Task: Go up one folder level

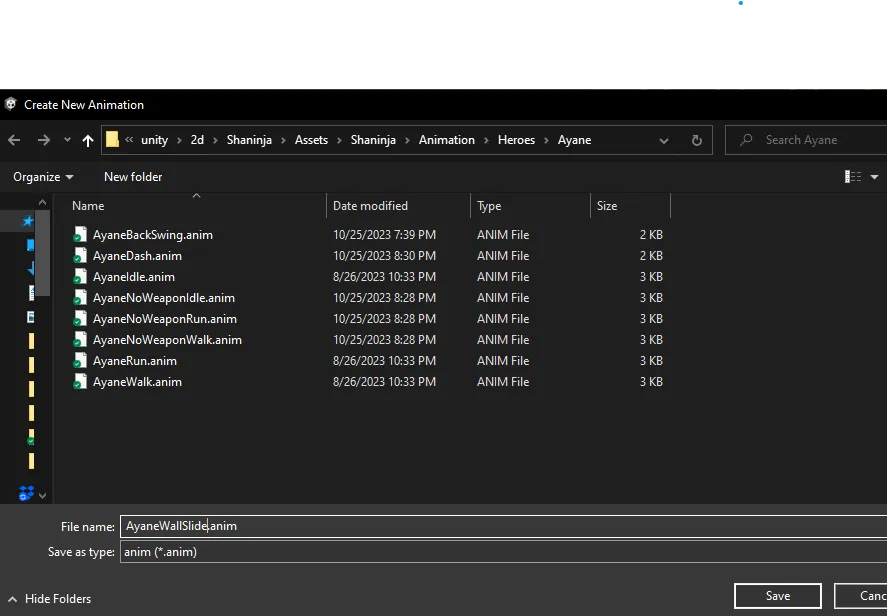Action: (x=88, y=140)
